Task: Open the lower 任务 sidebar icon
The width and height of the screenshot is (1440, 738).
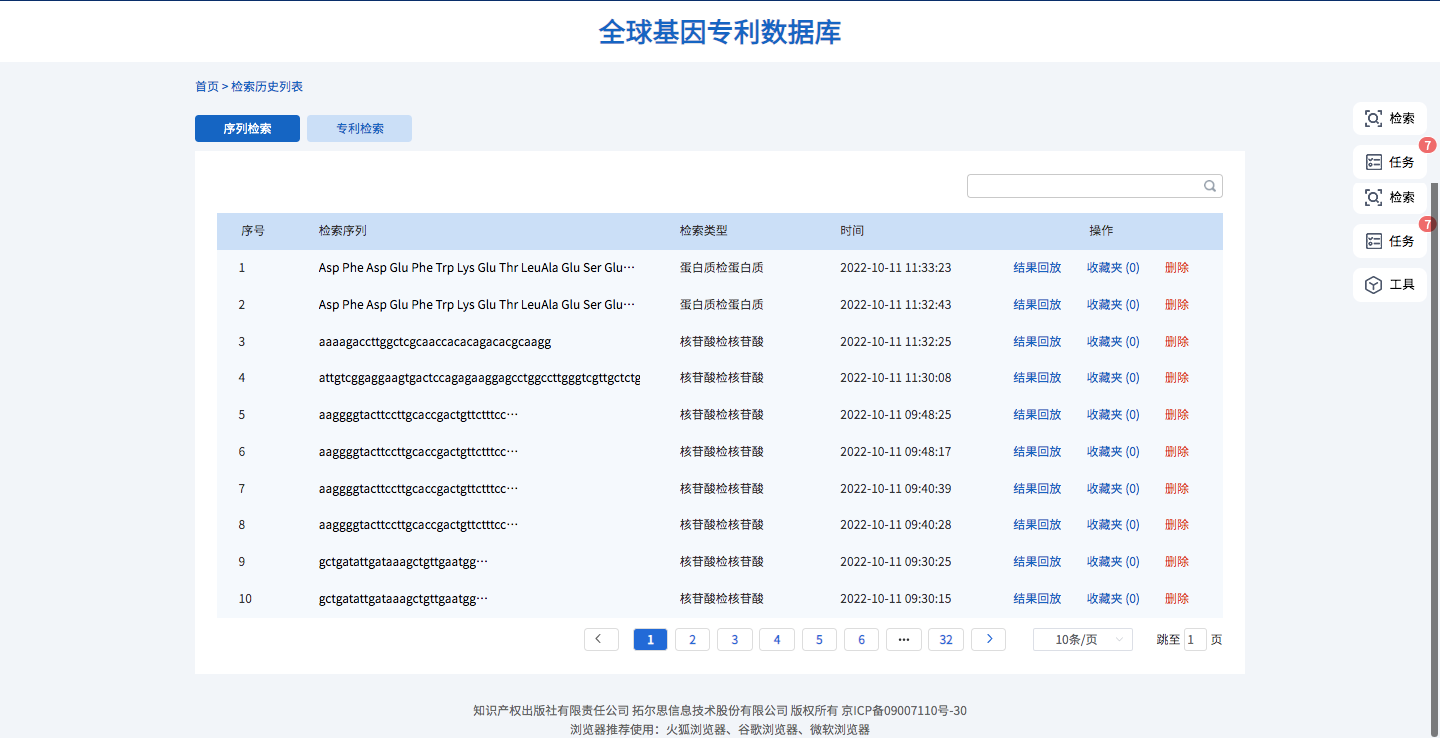Action: (x=1374, y=241)
